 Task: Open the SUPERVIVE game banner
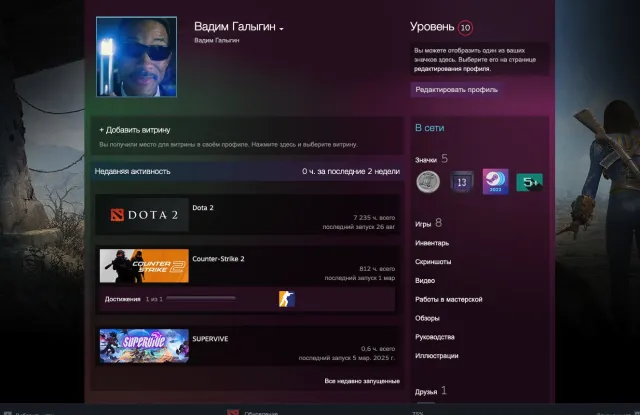coord(144,346)
